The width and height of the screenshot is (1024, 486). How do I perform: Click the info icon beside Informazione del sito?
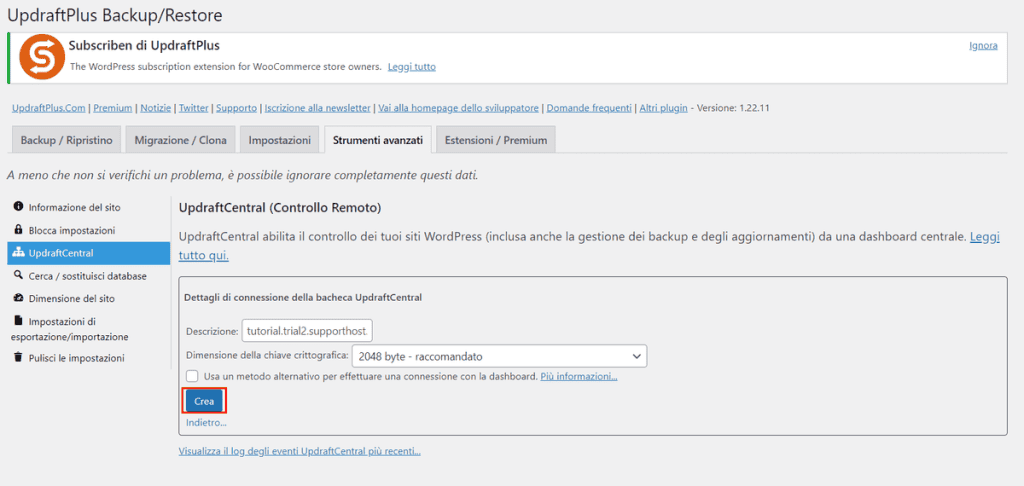pos(18,206)
